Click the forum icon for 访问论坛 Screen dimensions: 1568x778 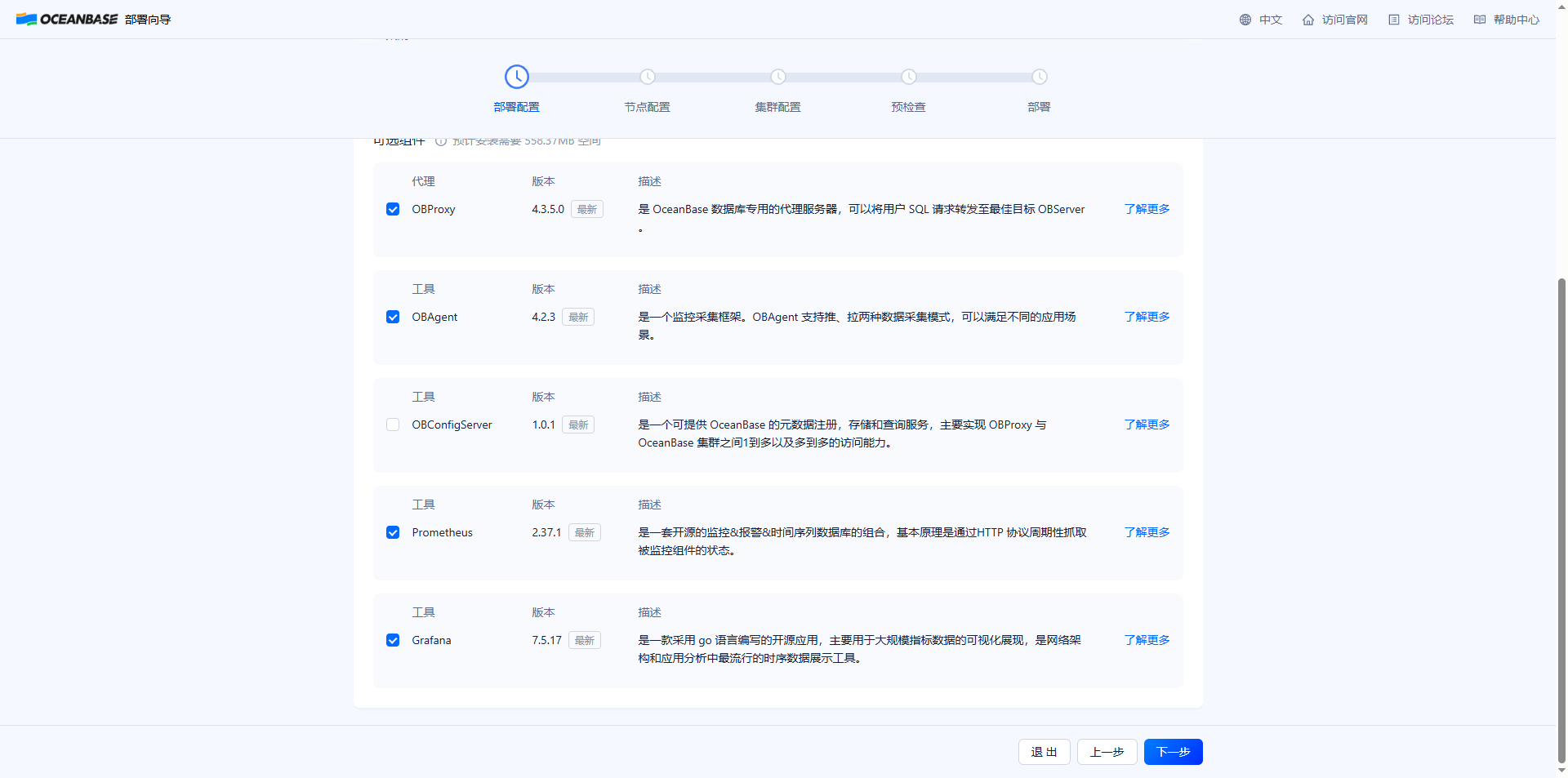[x=1393, y=20]
